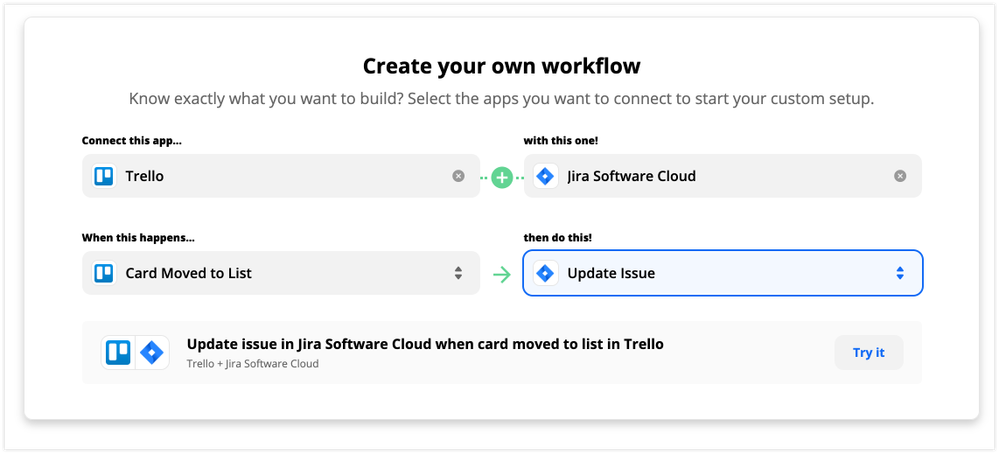Click the then do this! label

click(x=557, y=238)
